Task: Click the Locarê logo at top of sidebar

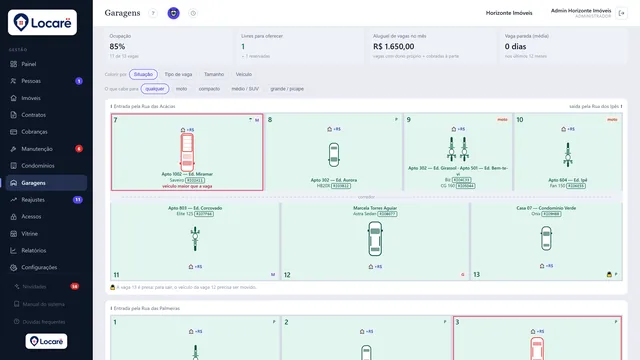Action: 42,22
